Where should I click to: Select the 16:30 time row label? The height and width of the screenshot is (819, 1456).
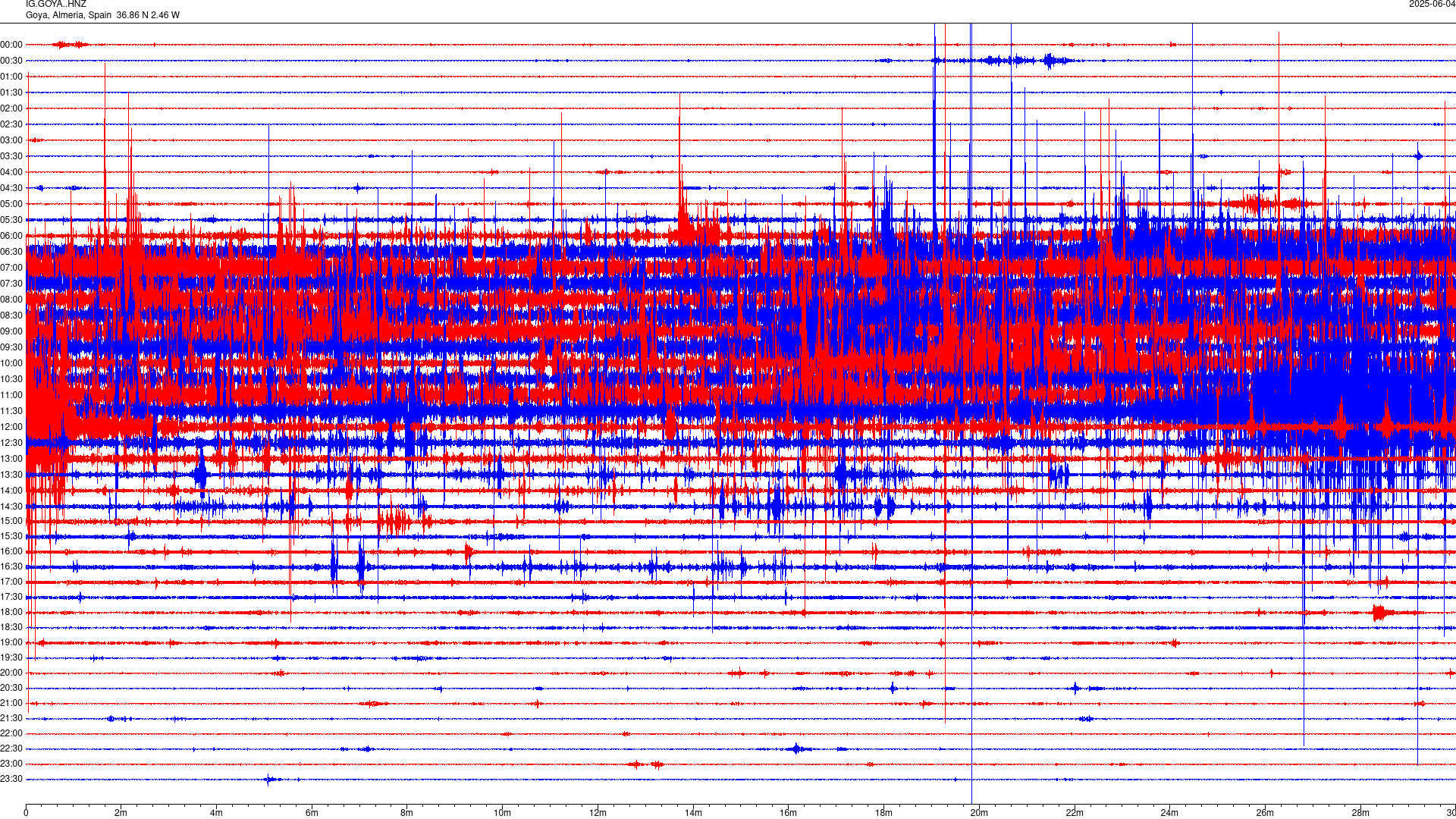[11, 566]
